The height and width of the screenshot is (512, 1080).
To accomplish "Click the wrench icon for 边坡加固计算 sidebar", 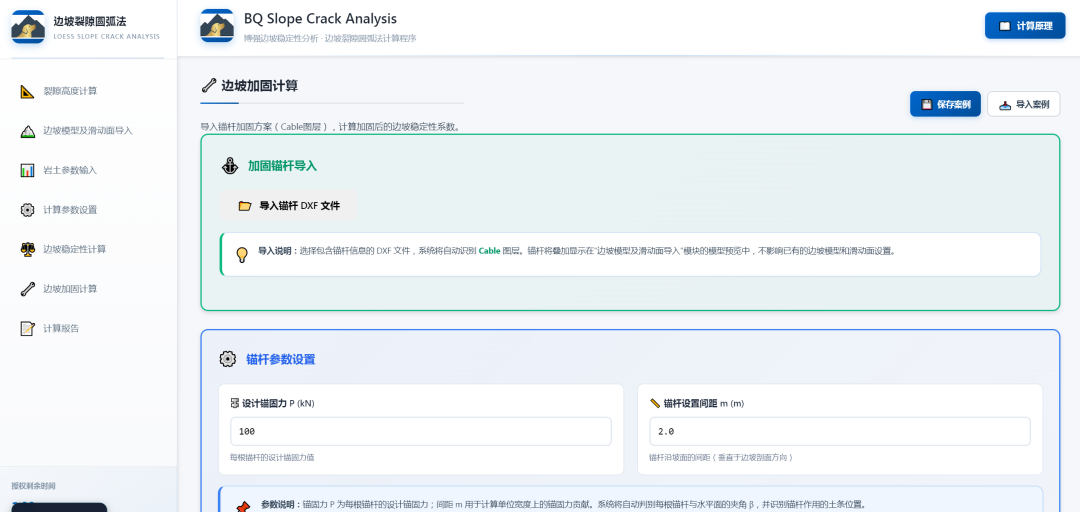I will coord(28,289).
